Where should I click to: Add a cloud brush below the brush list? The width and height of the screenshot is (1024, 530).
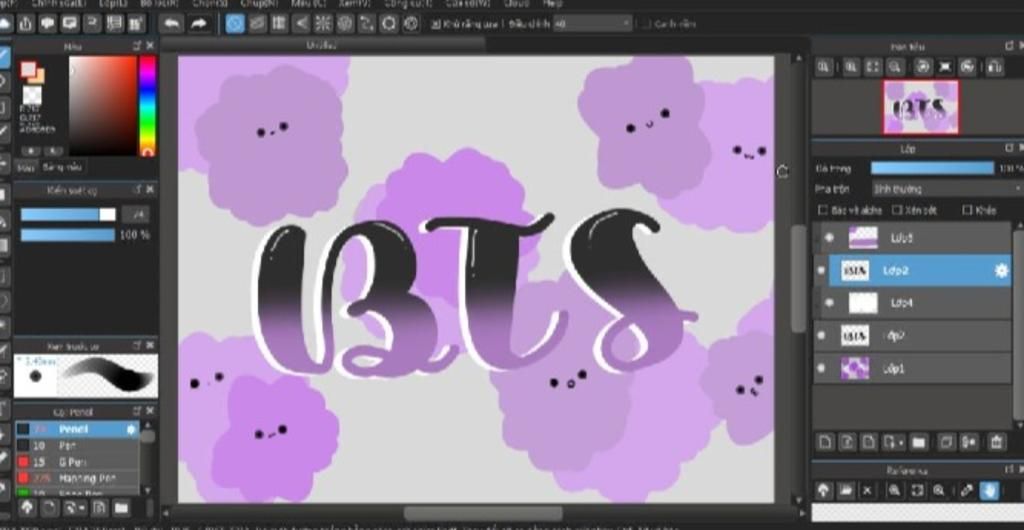click(27, 508)
